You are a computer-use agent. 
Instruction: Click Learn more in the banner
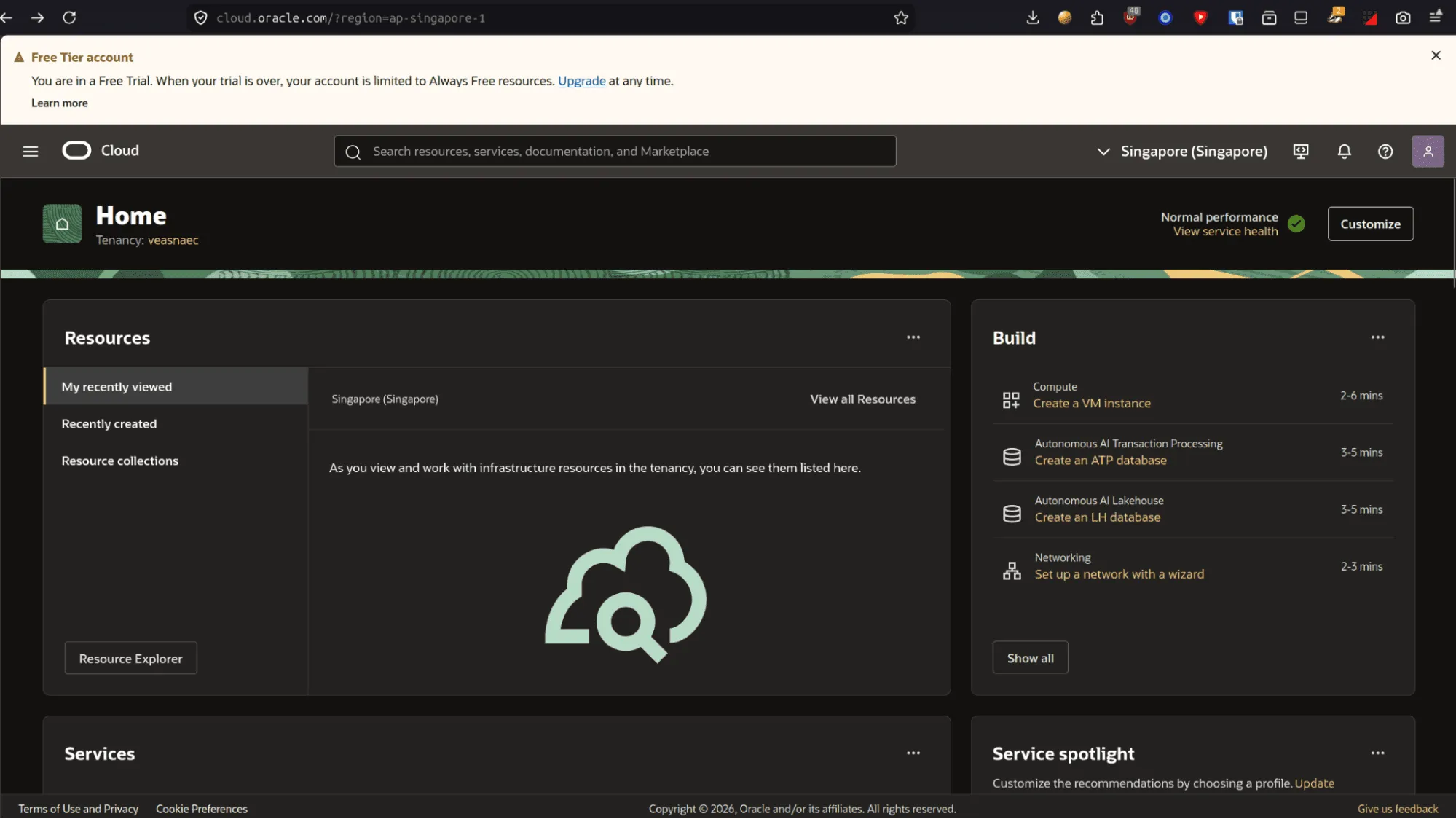pyautogui.click(x=60, y=103)
